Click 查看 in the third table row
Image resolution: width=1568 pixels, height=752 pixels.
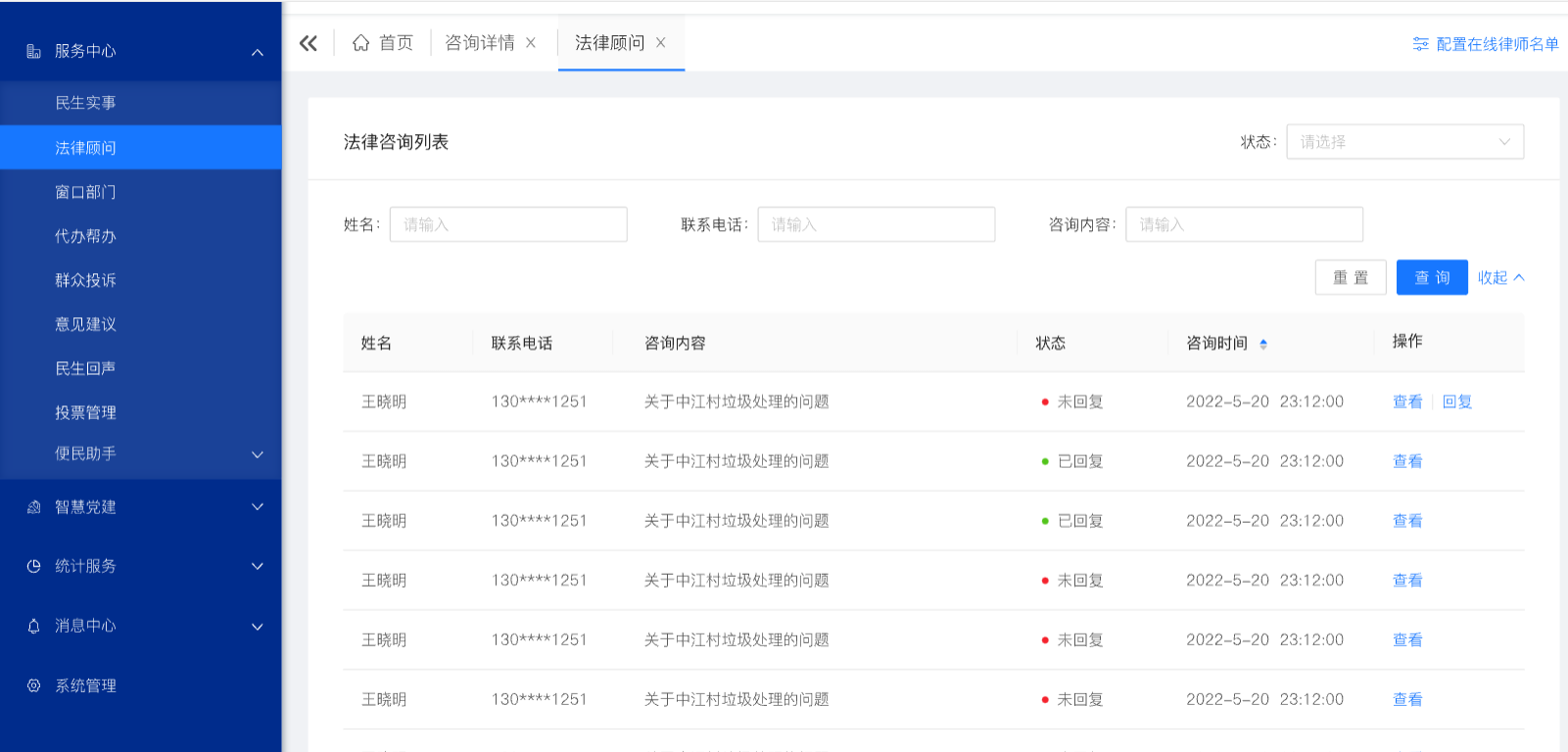coord(1407,521)
